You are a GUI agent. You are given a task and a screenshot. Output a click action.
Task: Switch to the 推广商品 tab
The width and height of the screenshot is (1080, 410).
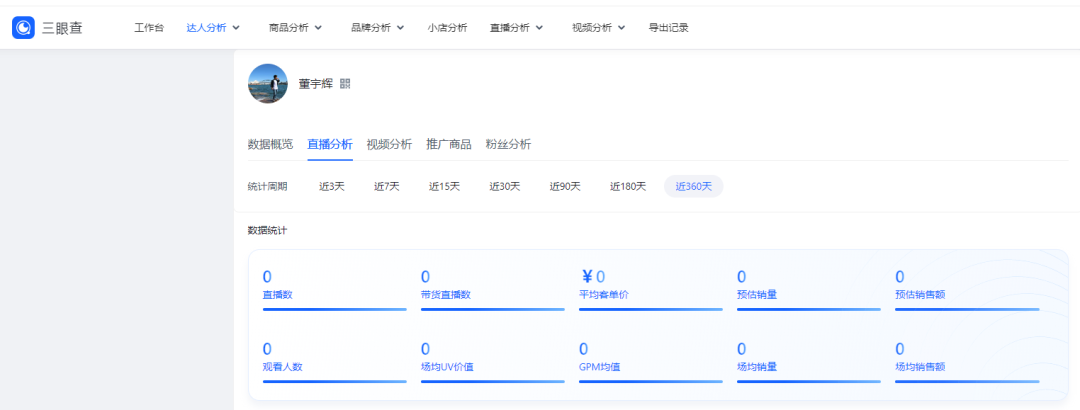[x=449, y=144]
